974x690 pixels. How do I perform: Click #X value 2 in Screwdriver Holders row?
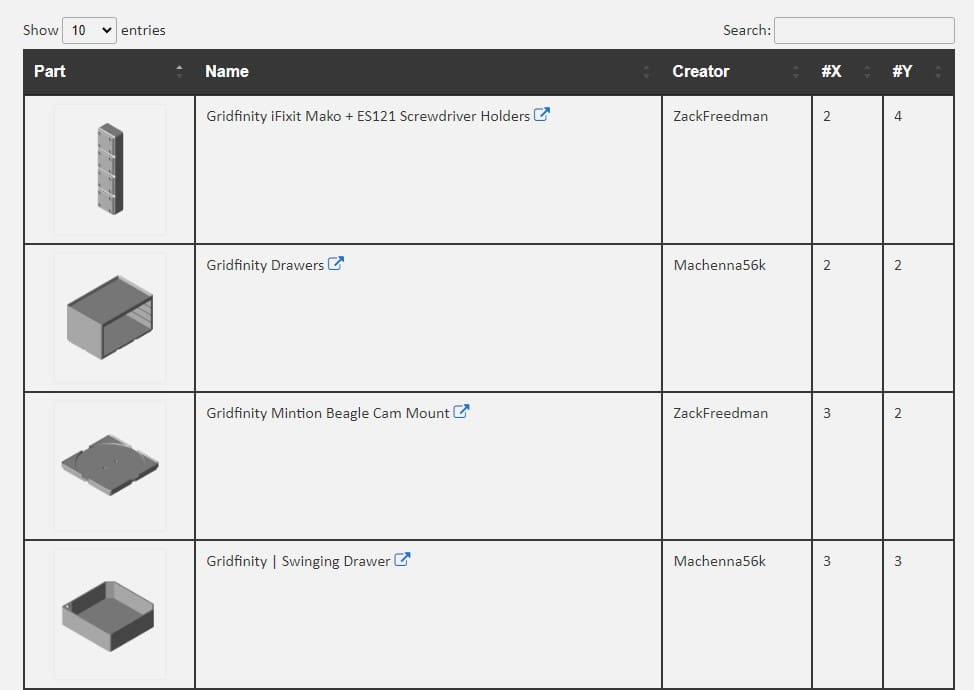tap(827, 116)
